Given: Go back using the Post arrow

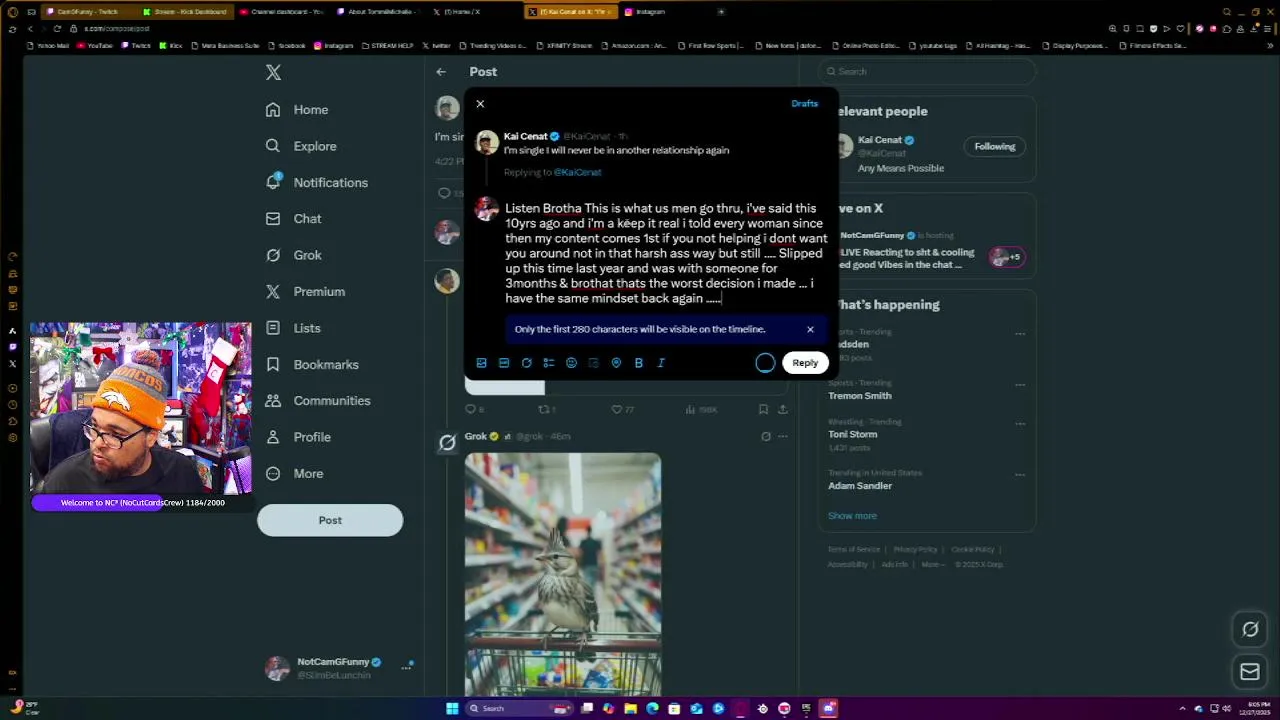Looking at the screenshot, I should tap(441, 72).
